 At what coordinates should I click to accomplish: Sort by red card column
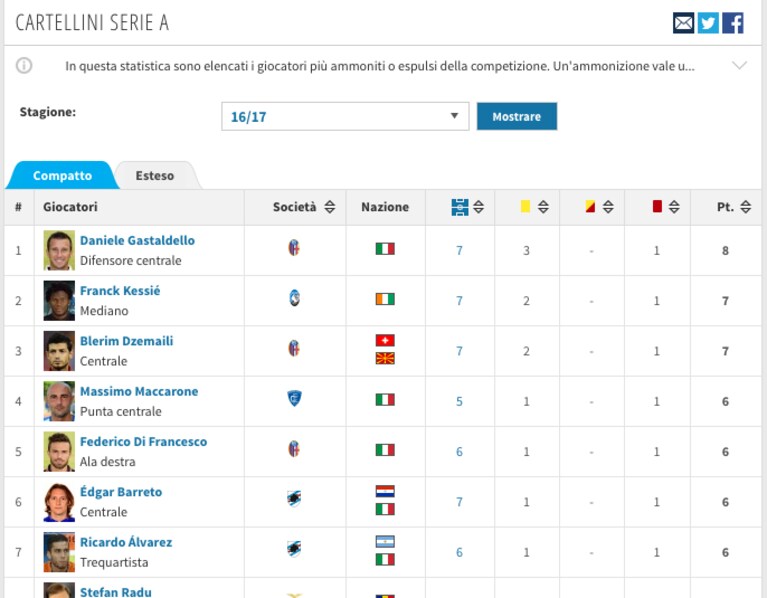tap(666, 206)
